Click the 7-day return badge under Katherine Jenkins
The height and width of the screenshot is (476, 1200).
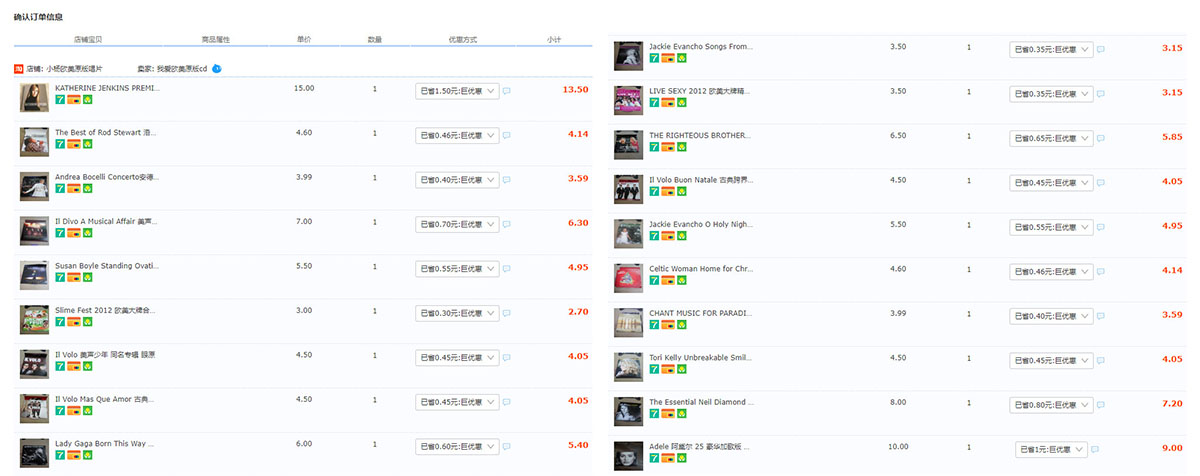point(60,101)
